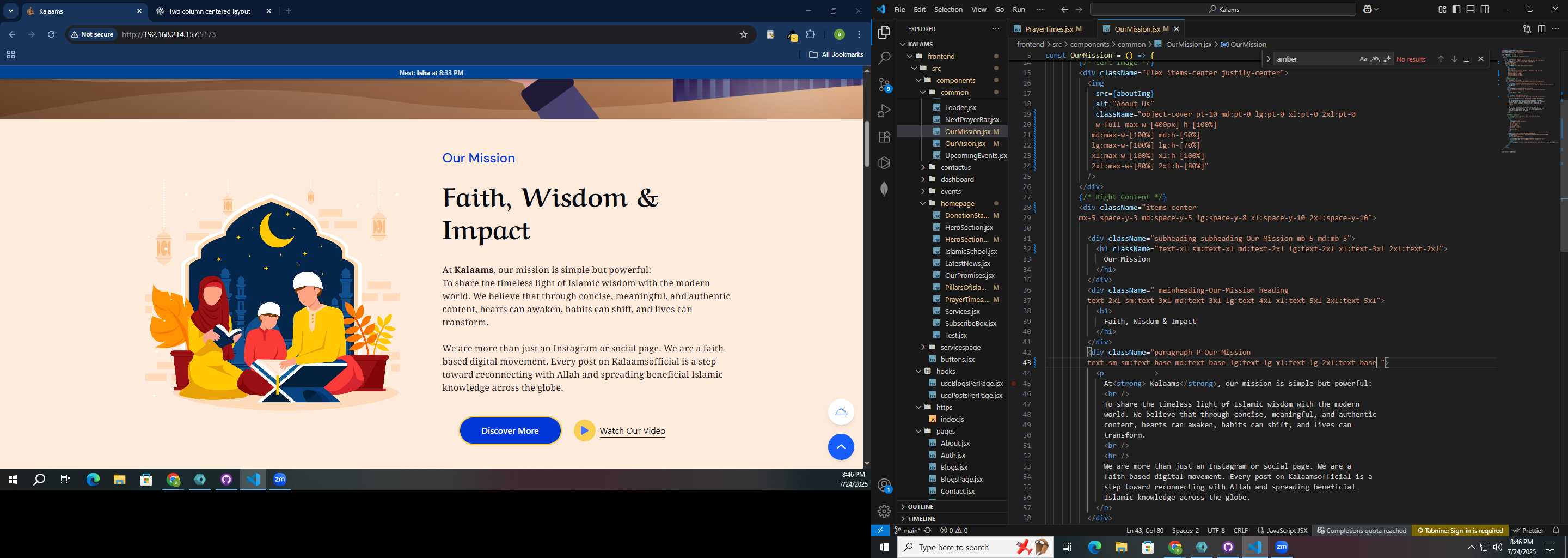Open Explorer Views and More Actions ellipsis
Screen dimensions: 1568x558
pos(996,29)
